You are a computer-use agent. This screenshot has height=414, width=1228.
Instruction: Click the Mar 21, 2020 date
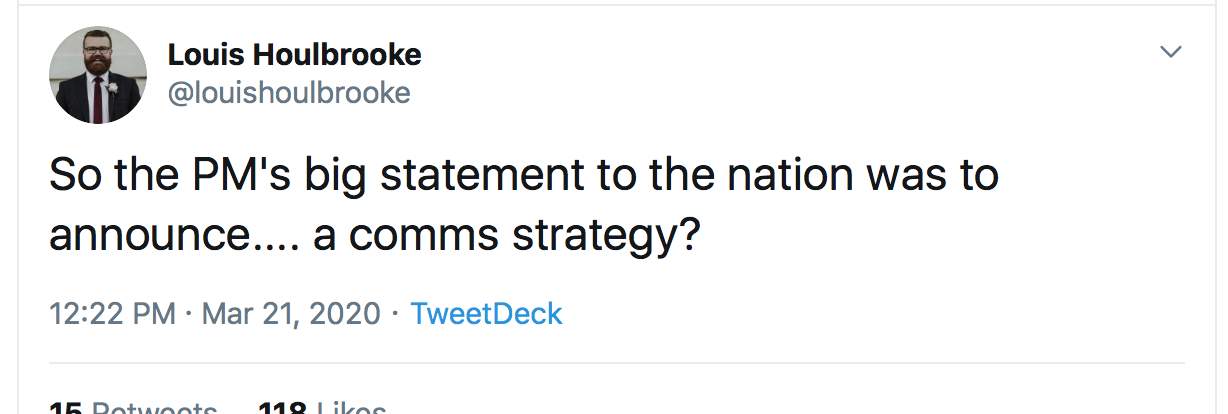291,314
